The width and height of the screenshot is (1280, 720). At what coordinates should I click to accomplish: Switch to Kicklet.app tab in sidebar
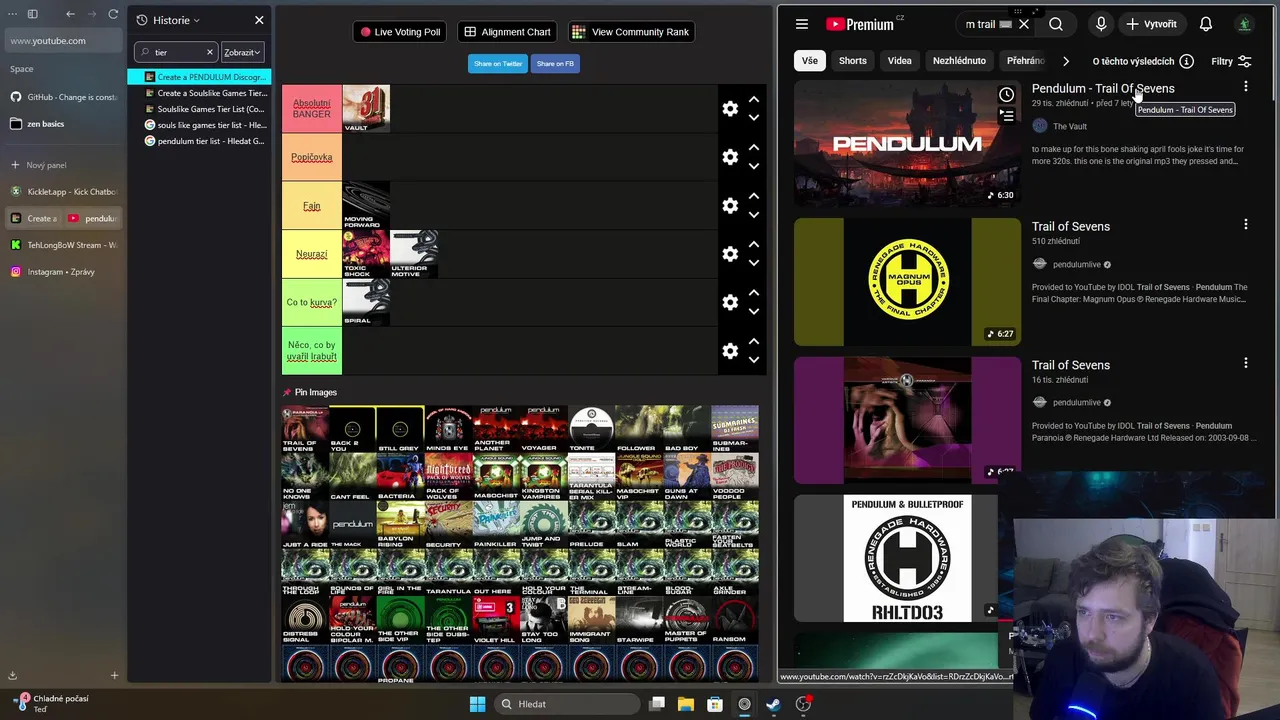pos(63,191)
